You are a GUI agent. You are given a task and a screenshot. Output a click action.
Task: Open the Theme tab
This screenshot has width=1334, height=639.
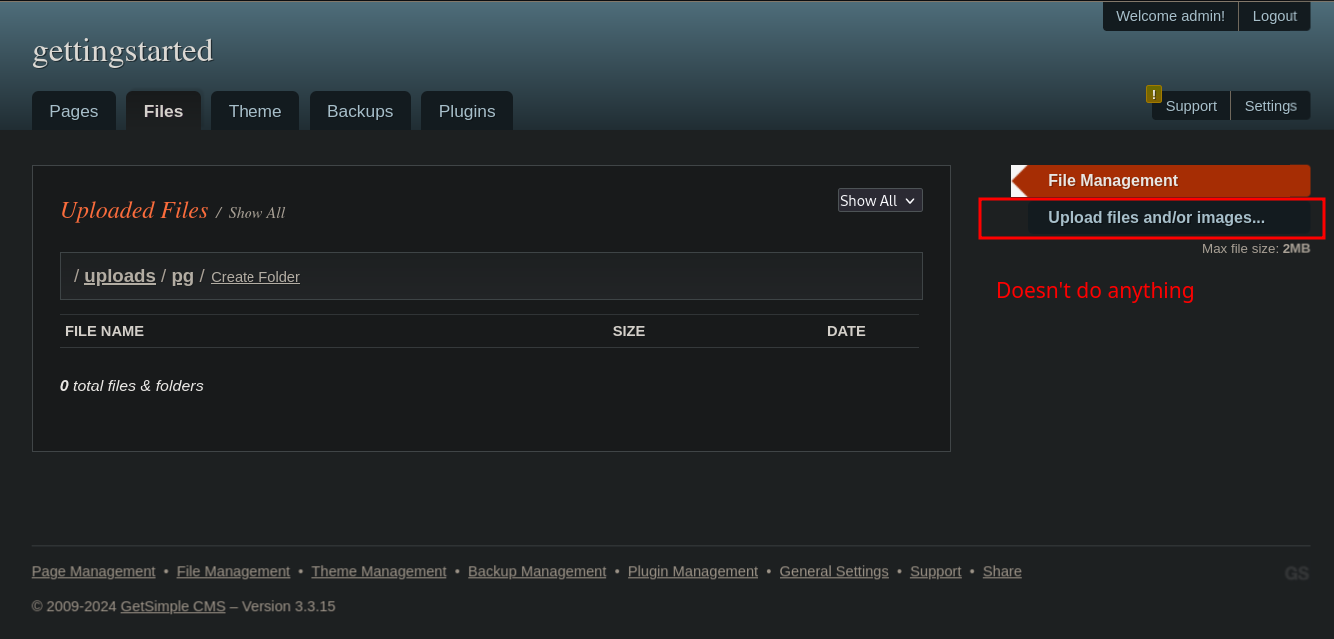click(255, 111)
